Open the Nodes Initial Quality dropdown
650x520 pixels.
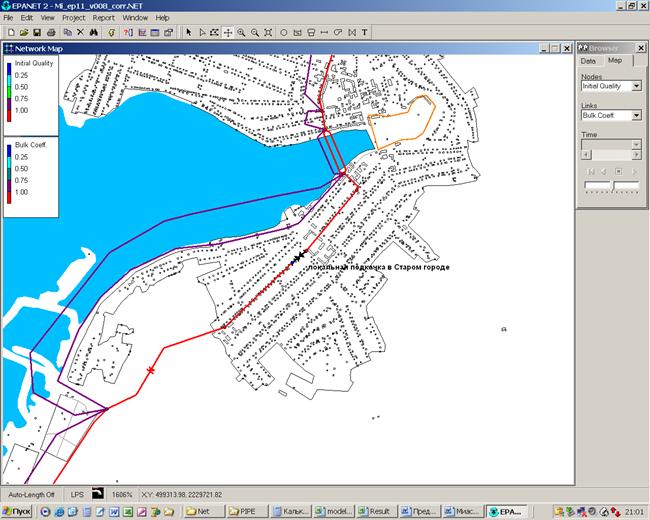click(x=636, y=86)
